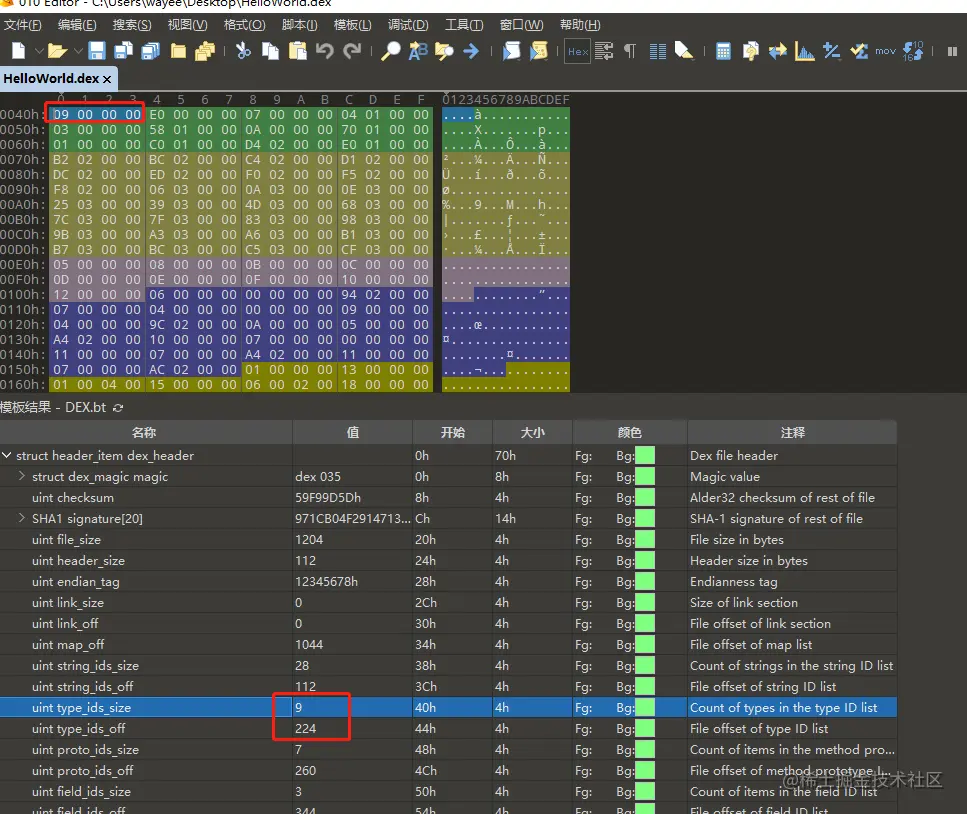Open the Histogram tool
The width and height of the screenshot is (967, 814).
click(x=804, y=51)
